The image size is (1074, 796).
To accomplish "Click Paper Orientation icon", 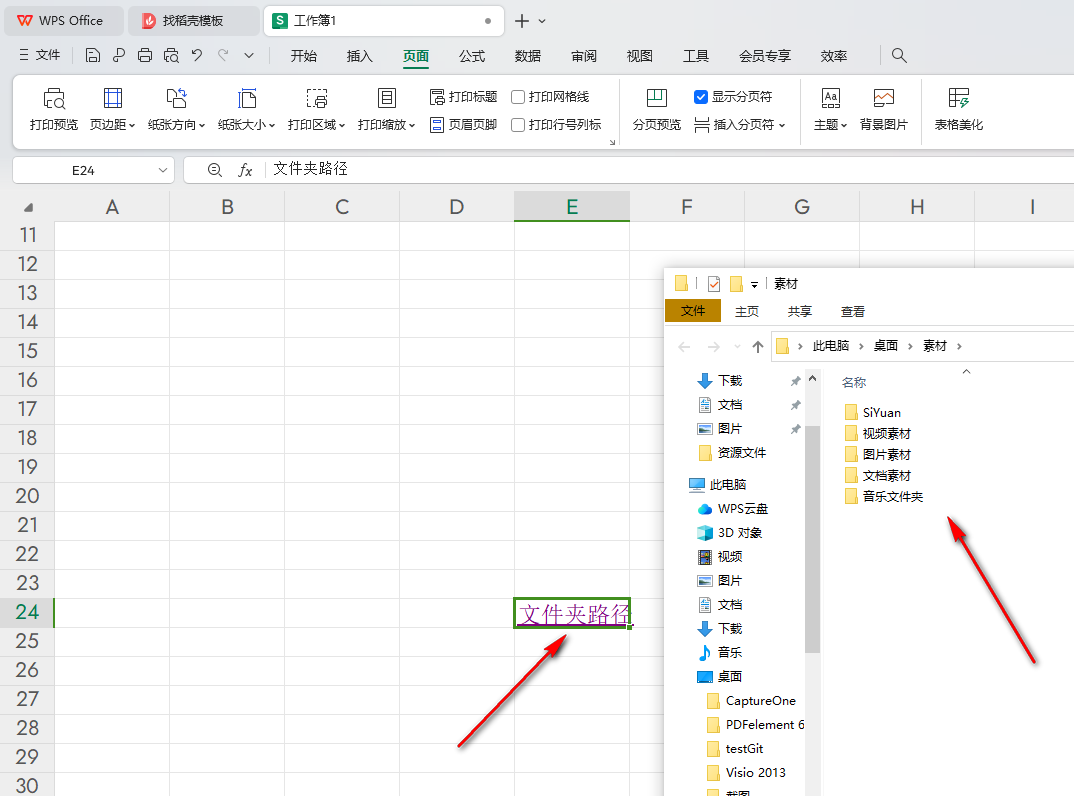I will click(x=176, y=99).
